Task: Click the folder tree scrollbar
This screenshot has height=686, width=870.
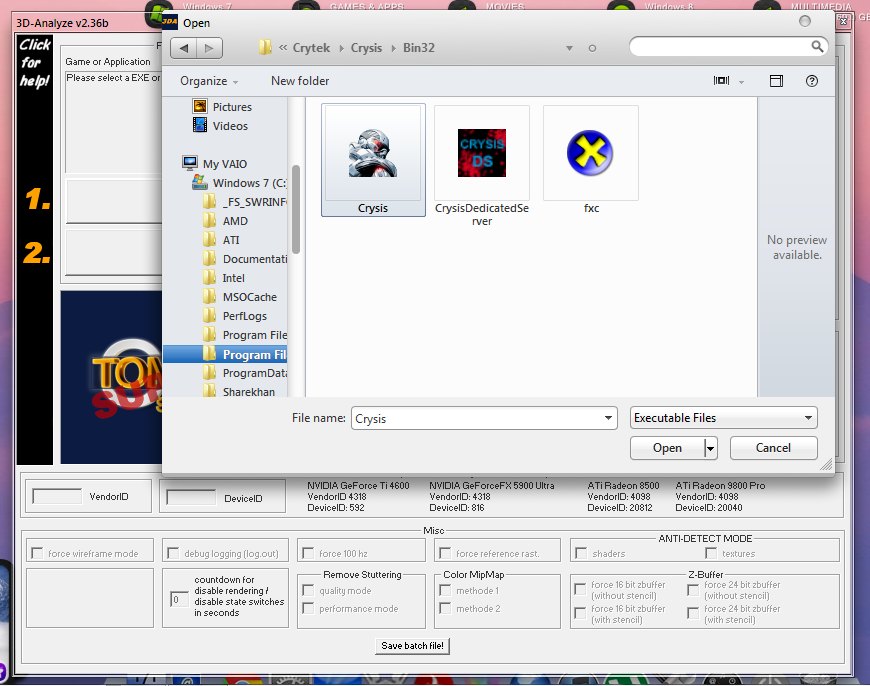Action: click(x=296, y=210)
